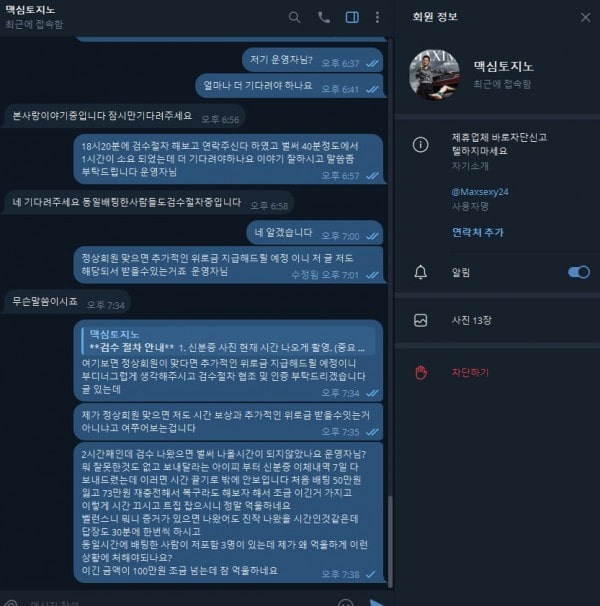Select 차단하기 to block user

[470, 373]
